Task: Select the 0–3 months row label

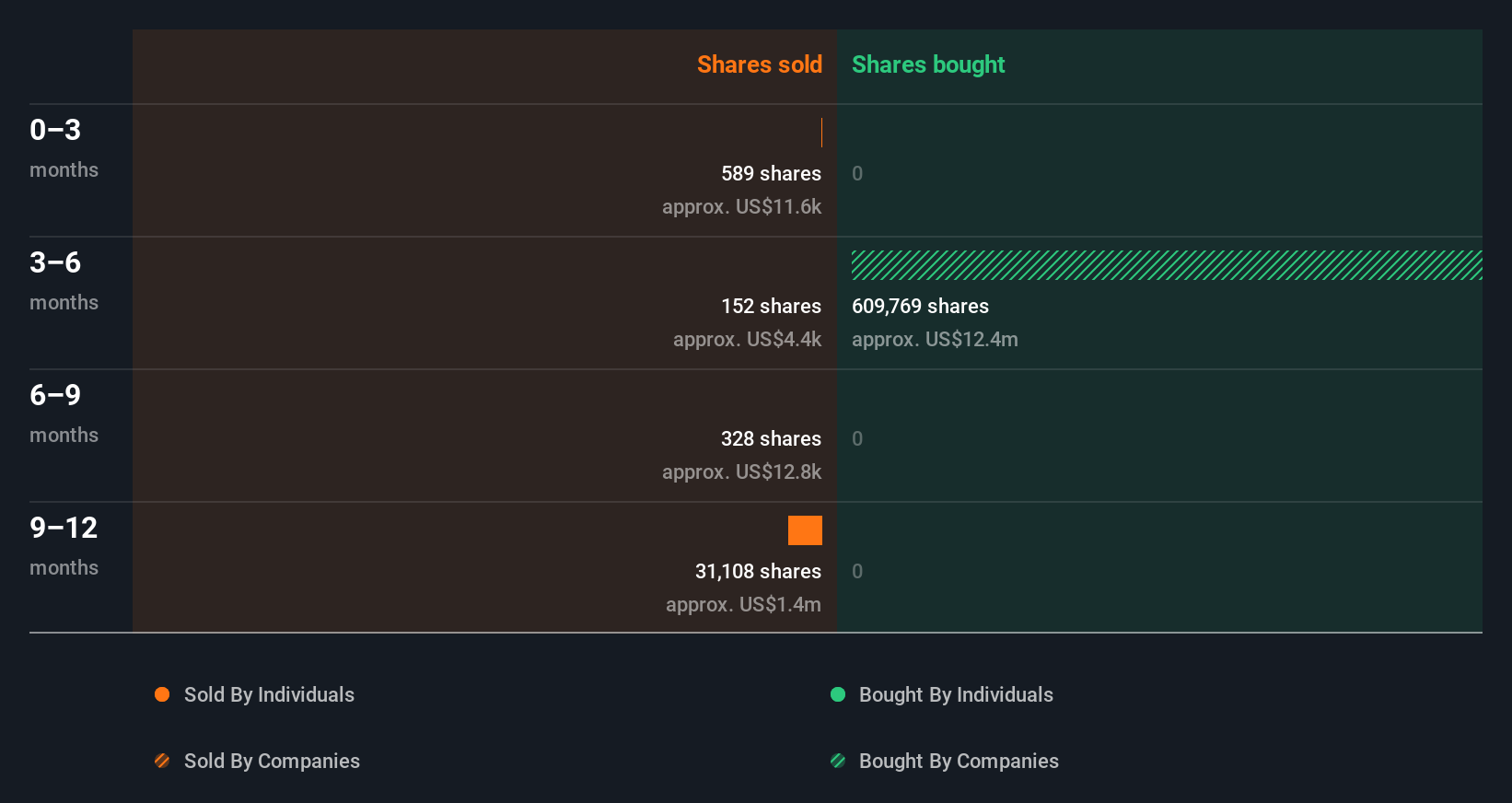Action: tap(63, 147)
